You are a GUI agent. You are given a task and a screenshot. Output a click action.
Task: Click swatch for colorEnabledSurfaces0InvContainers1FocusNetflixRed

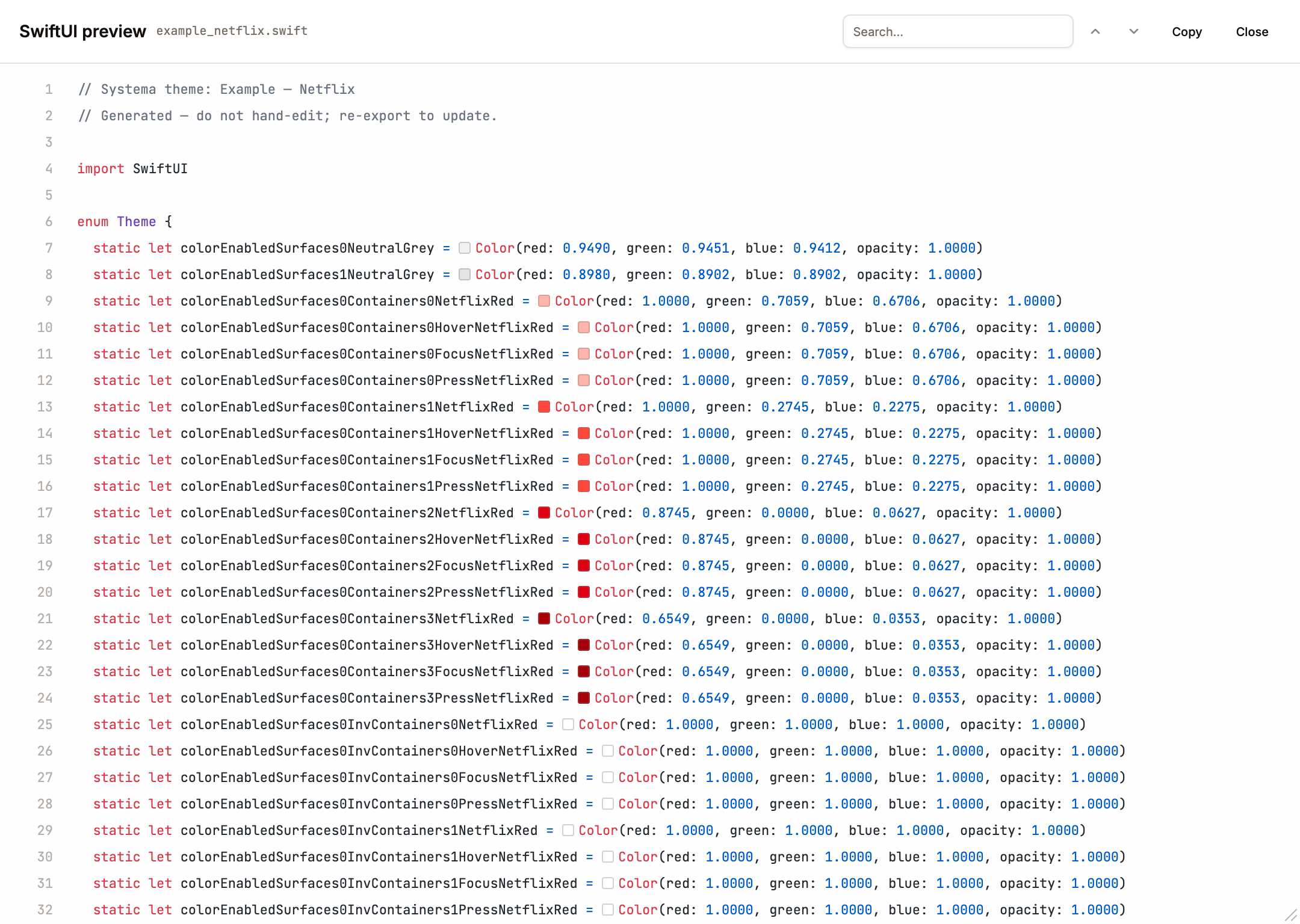click(608, 883)
